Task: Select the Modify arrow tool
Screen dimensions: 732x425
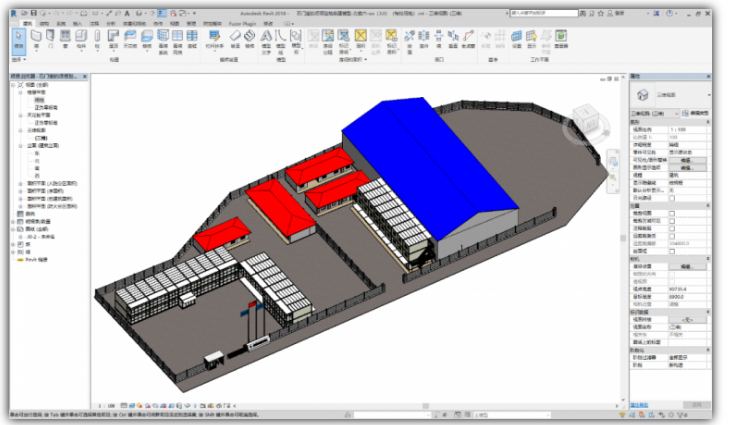Action: pyautogui.click(x=19, y=41)
